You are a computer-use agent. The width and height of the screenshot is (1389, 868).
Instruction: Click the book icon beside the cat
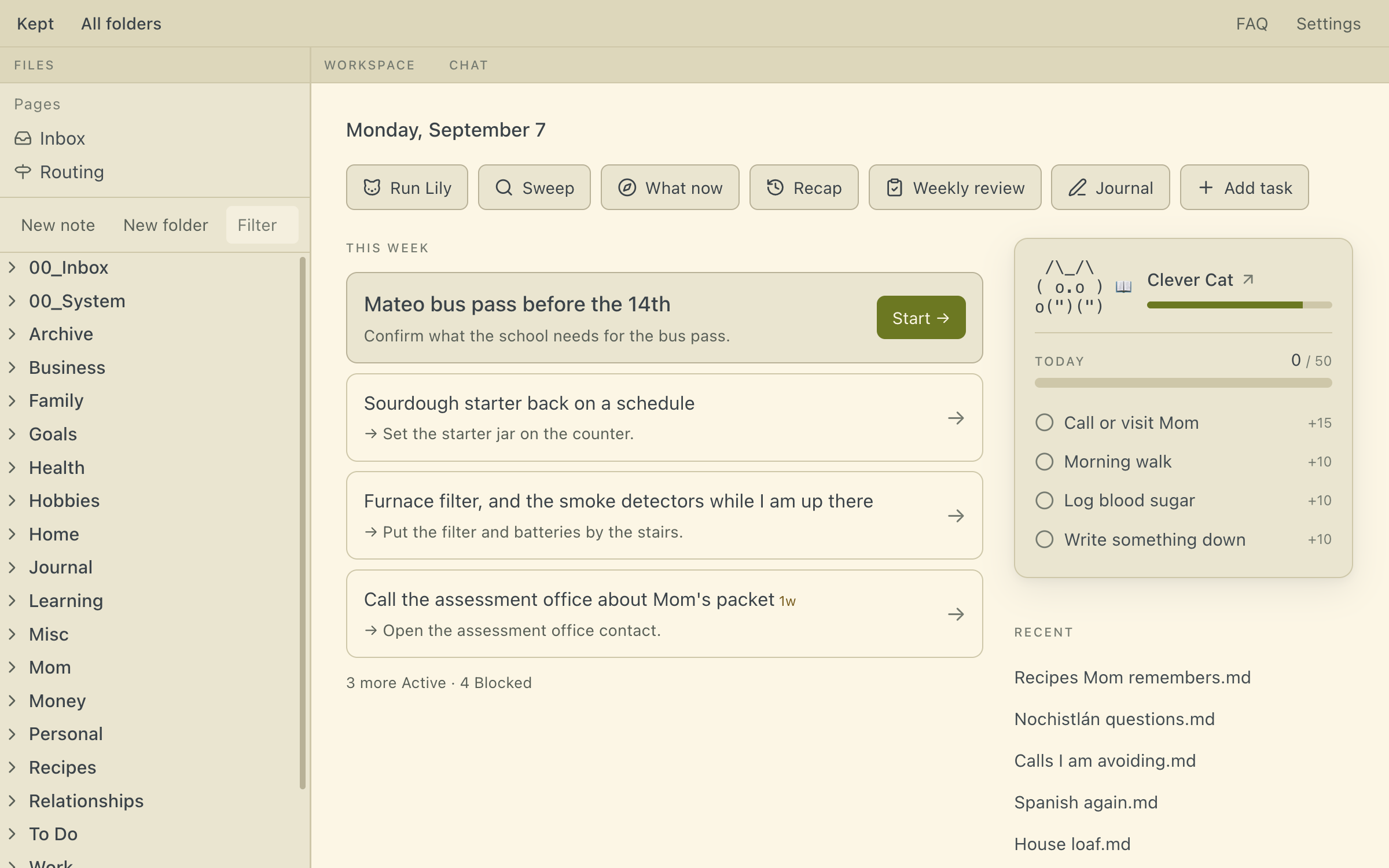coord(1123,286)
